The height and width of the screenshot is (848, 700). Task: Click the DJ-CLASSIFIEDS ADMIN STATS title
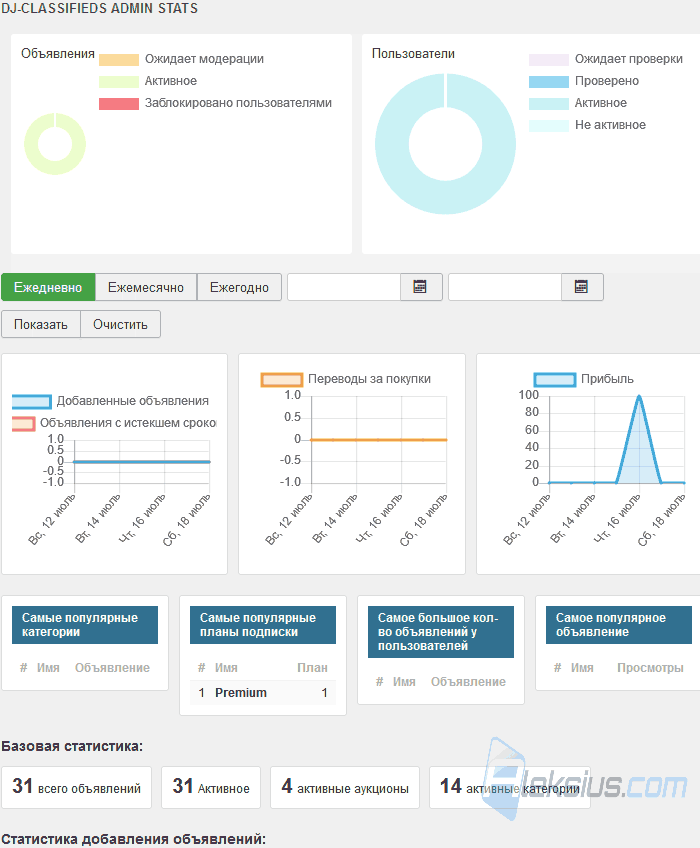click(100, 8)
